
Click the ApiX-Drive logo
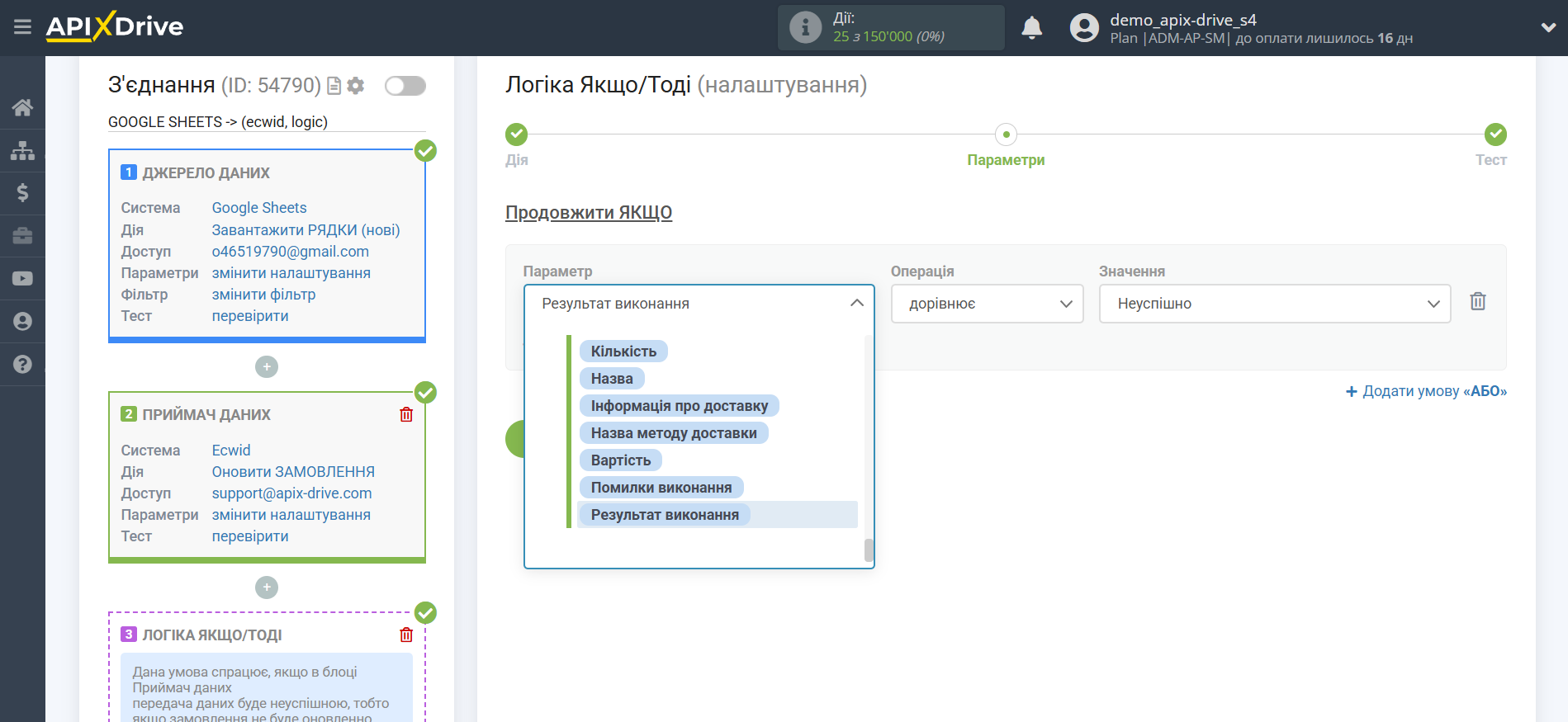pyautogui.click(x=115, y=26)
